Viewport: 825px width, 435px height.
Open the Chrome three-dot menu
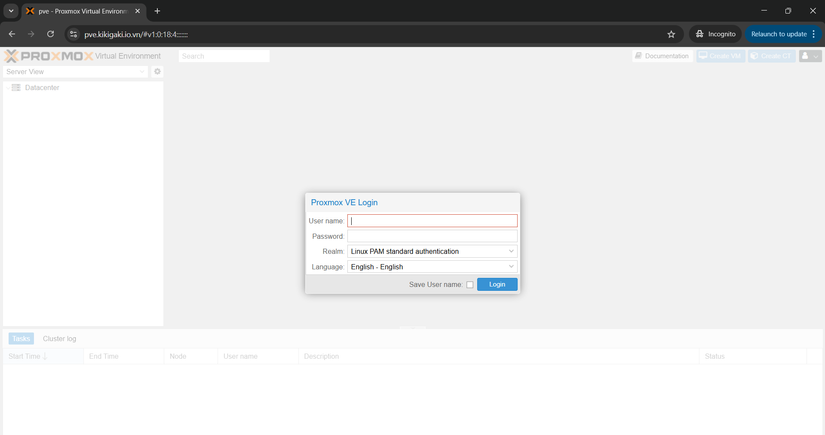pos(814,34)
